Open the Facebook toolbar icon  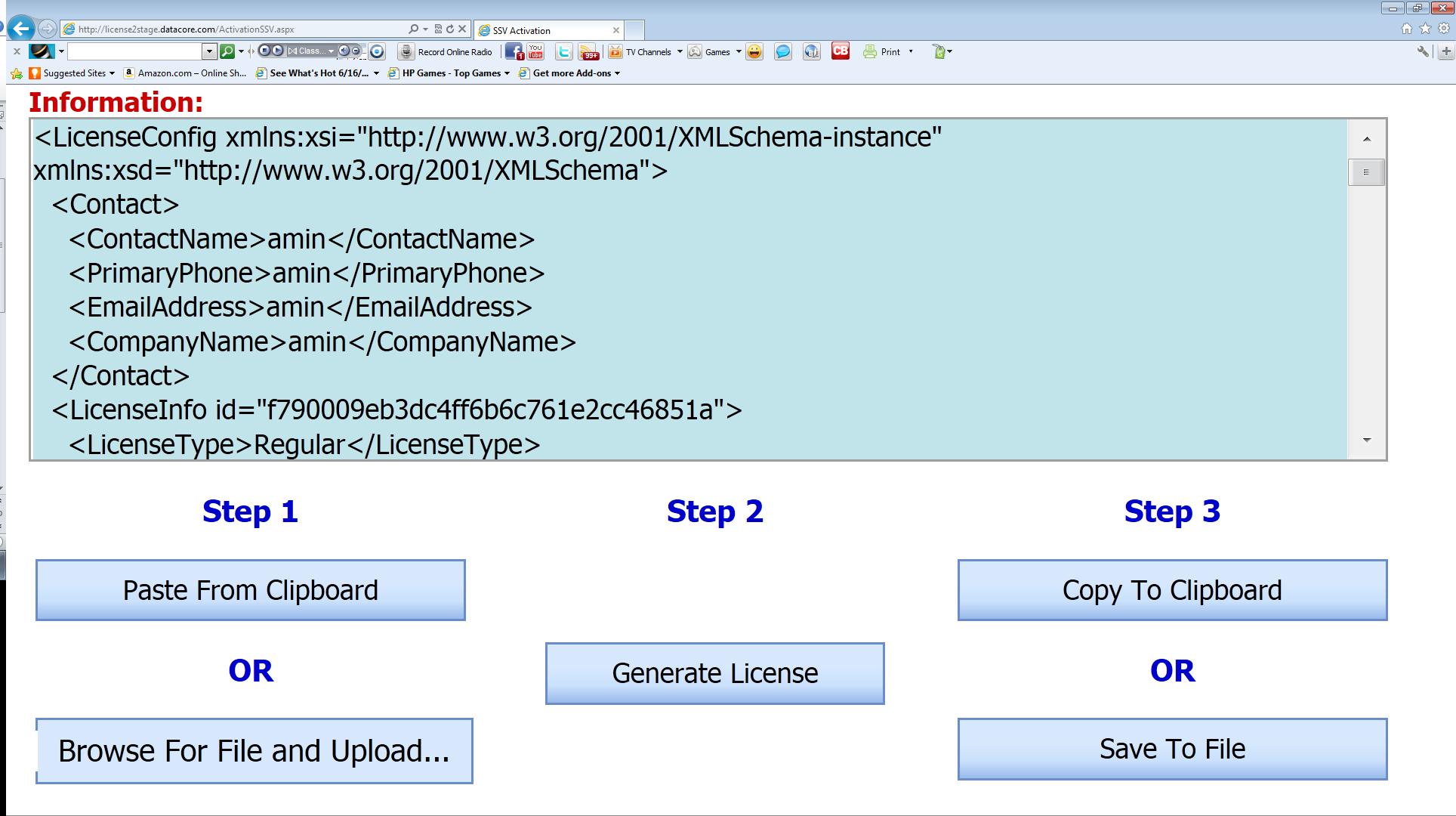click(514, 51)
